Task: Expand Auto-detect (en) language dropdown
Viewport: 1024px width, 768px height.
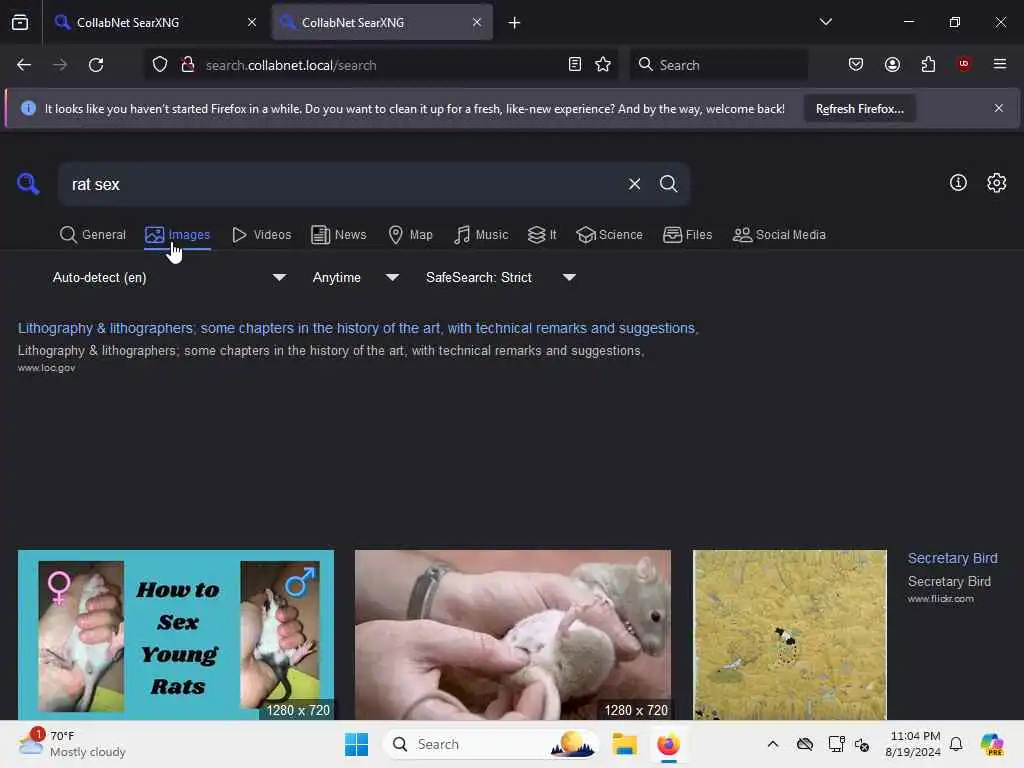Action: pyautogui.click(x=169, y=278)
